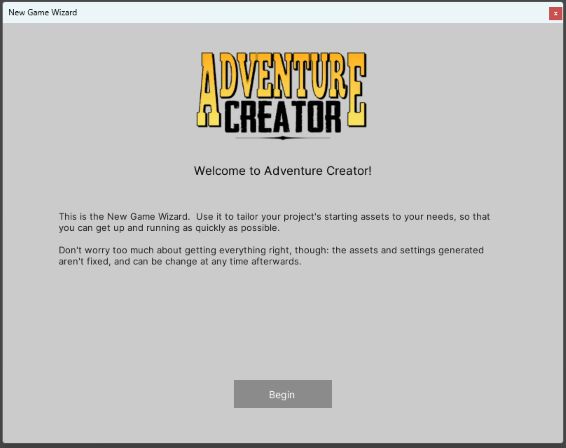Click the line starting 'Don't worry too much'
The height and width of the screenshot is (448, 566).
[271, 250]
